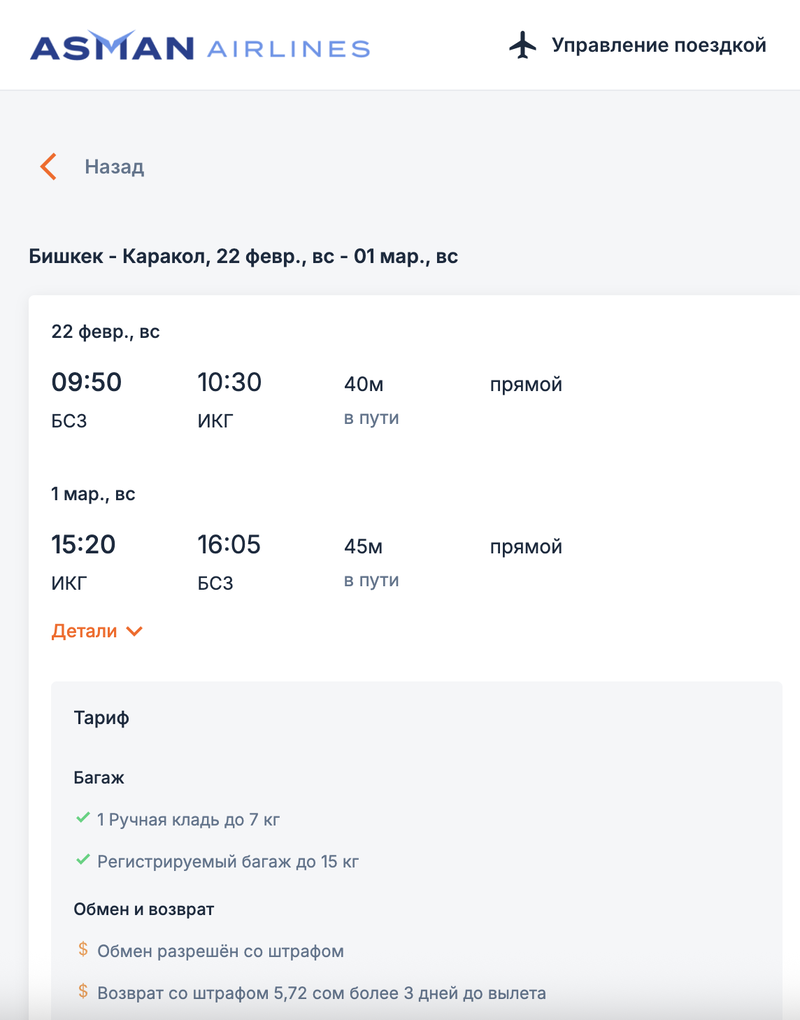Click the checkmark beside Регистрируемый багаж
800x1020 pixels.
point(83,860)
